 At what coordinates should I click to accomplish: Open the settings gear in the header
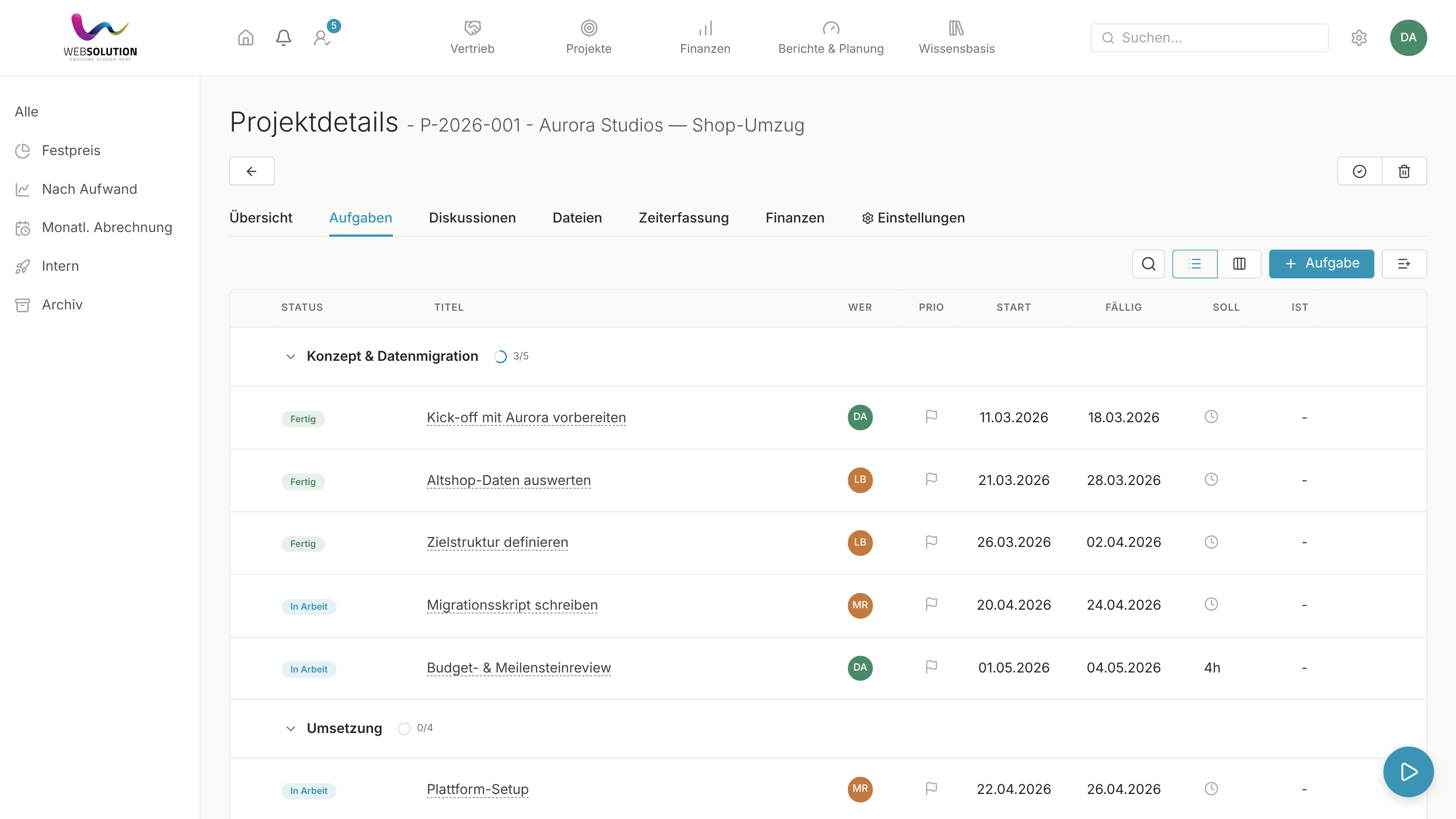point(1359,38)
